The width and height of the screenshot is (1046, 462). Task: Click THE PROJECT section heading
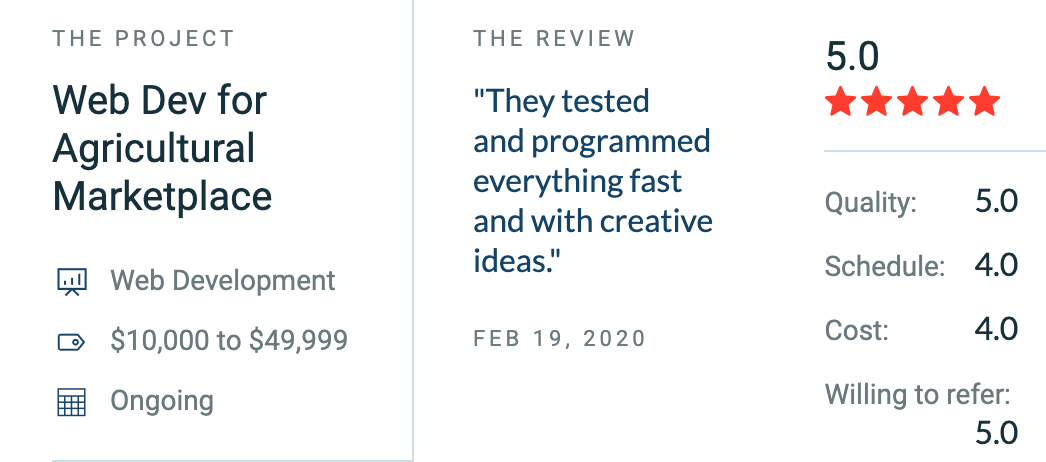pyautogui.click(x=143, y=39)
